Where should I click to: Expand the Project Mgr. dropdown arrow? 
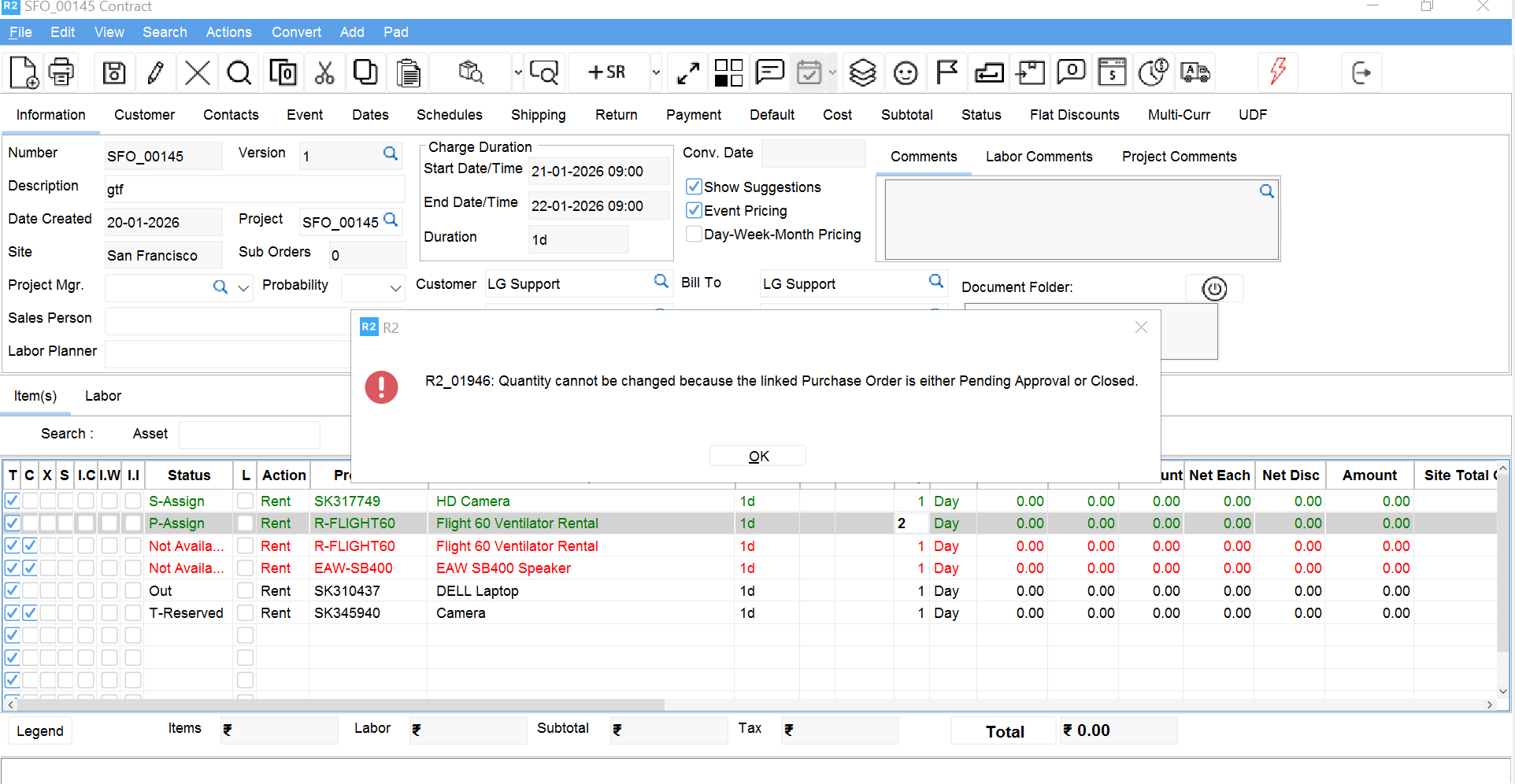(x=244, y=288)
